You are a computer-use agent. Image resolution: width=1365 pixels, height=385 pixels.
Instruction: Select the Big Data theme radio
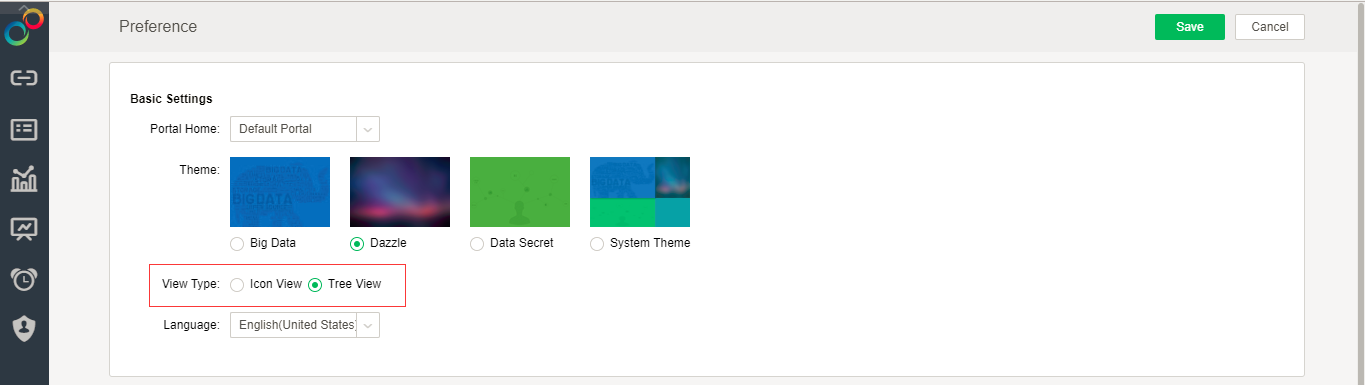pos(237,243)
